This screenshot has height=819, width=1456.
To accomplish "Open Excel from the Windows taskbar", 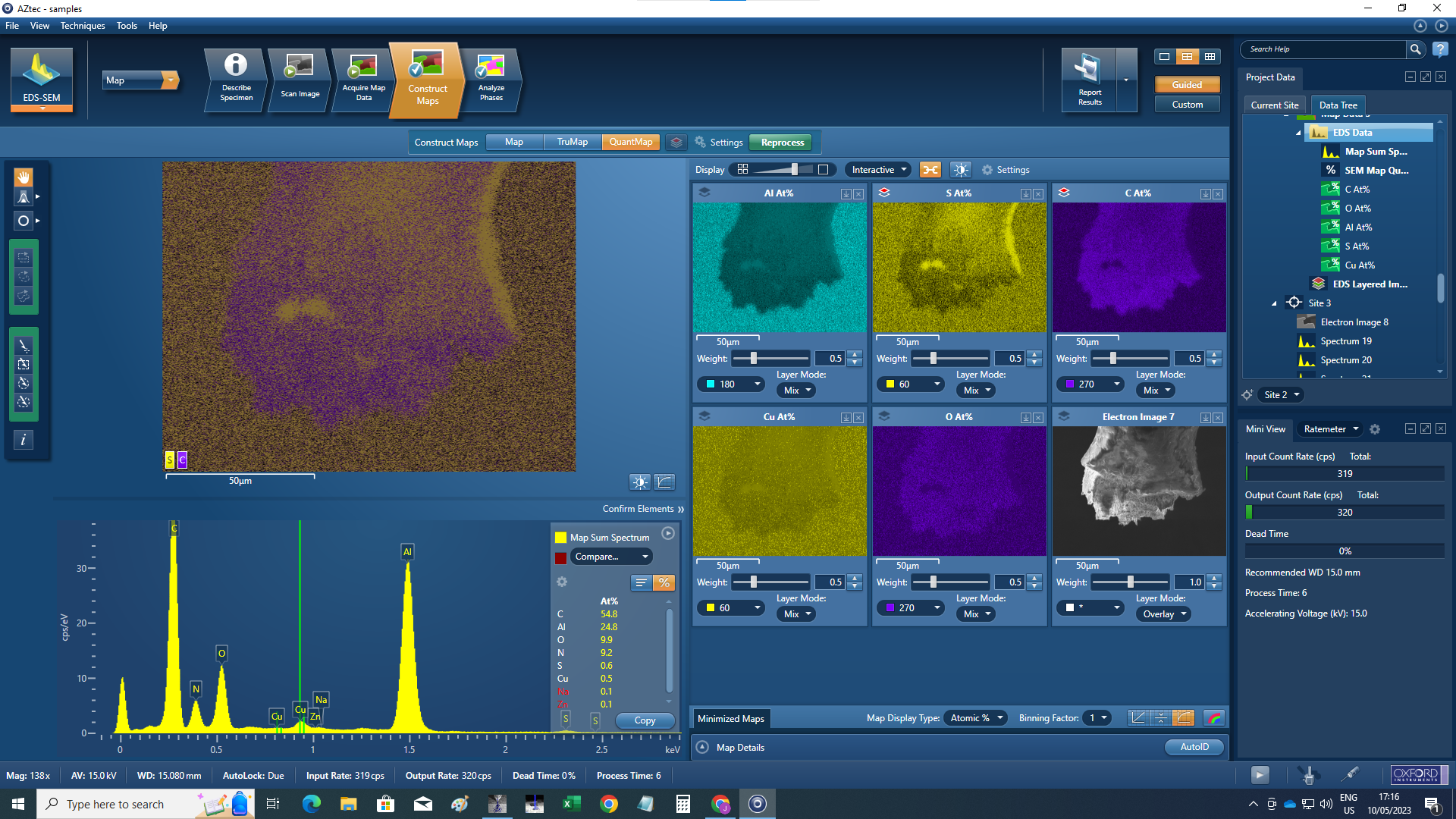I will pos(571,804).
